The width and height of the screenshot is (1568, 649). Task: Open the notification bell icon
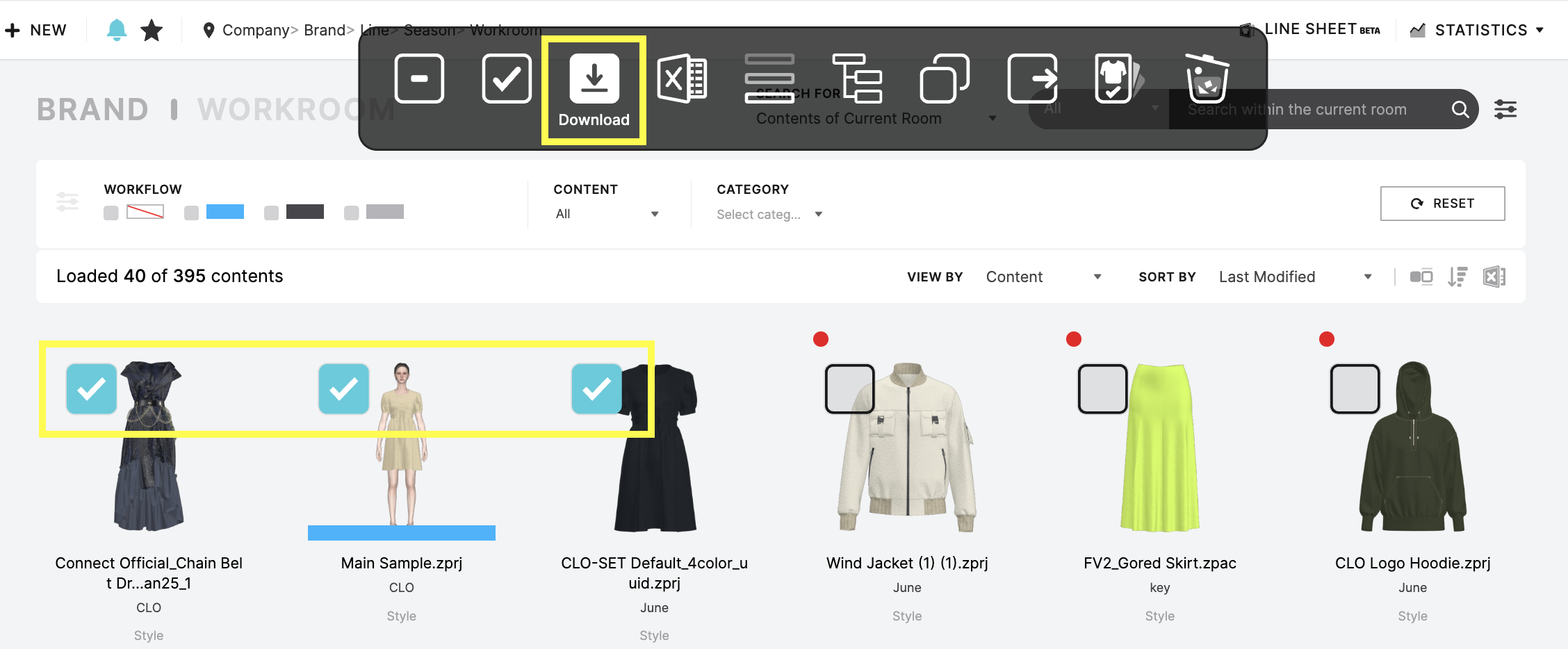pos(117,29)
